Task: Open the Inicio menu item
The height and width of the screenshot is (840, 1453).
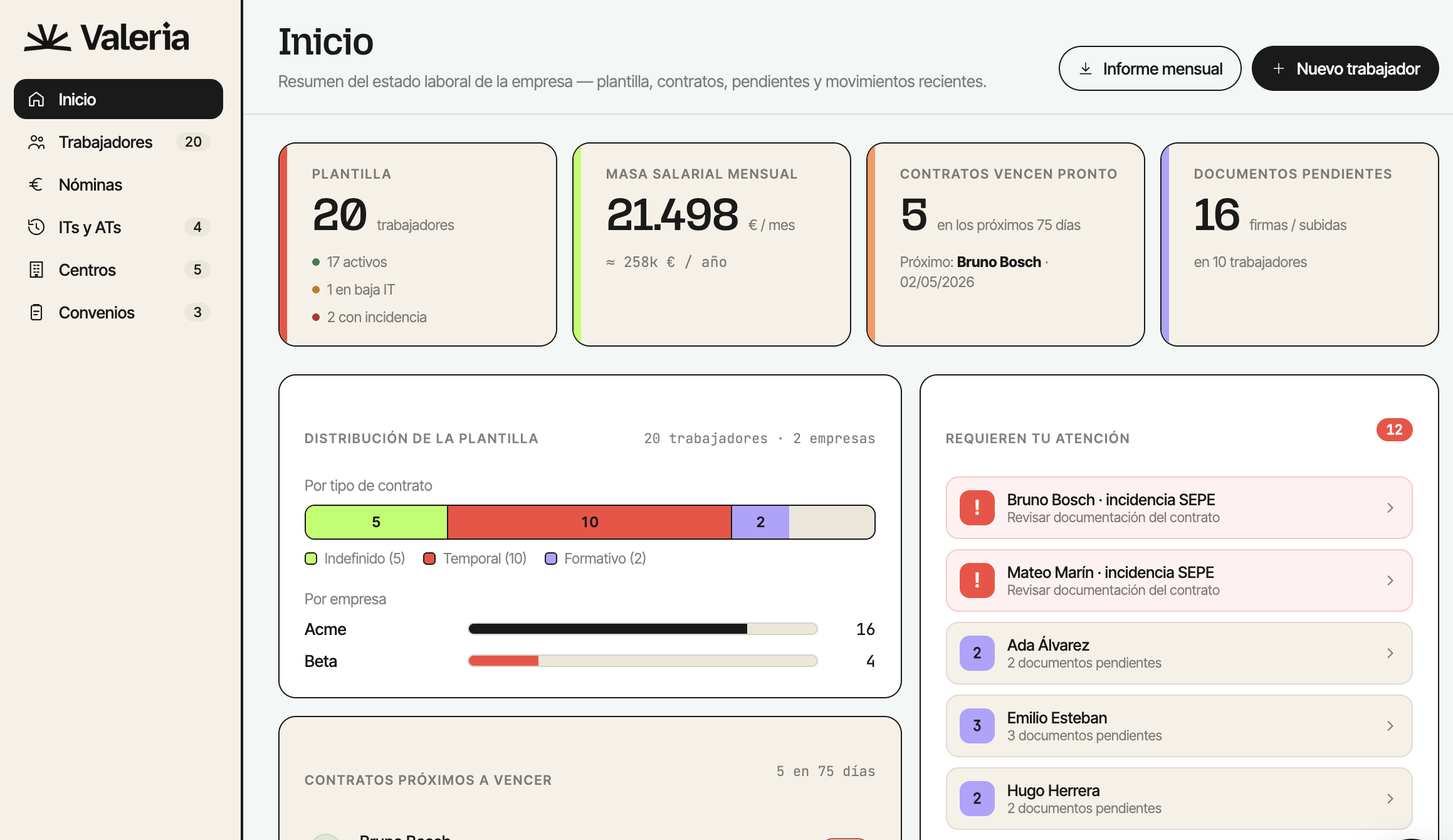Action: [x=118, y=99]
